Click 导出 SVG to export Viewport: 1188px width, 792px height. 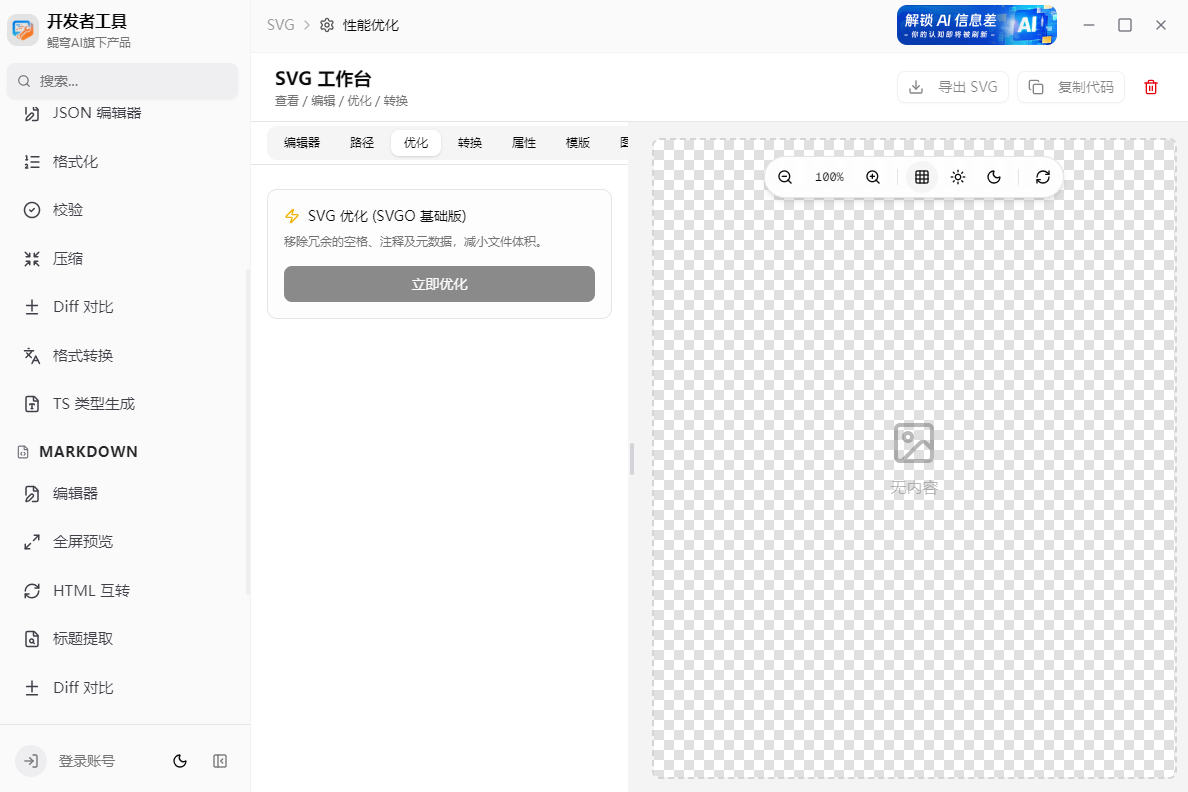[952, 87]
